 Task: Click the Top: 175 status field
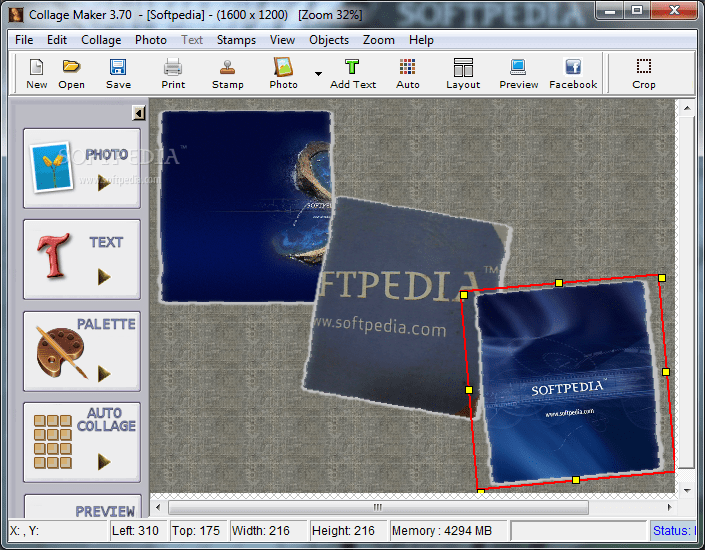[198, 531]
